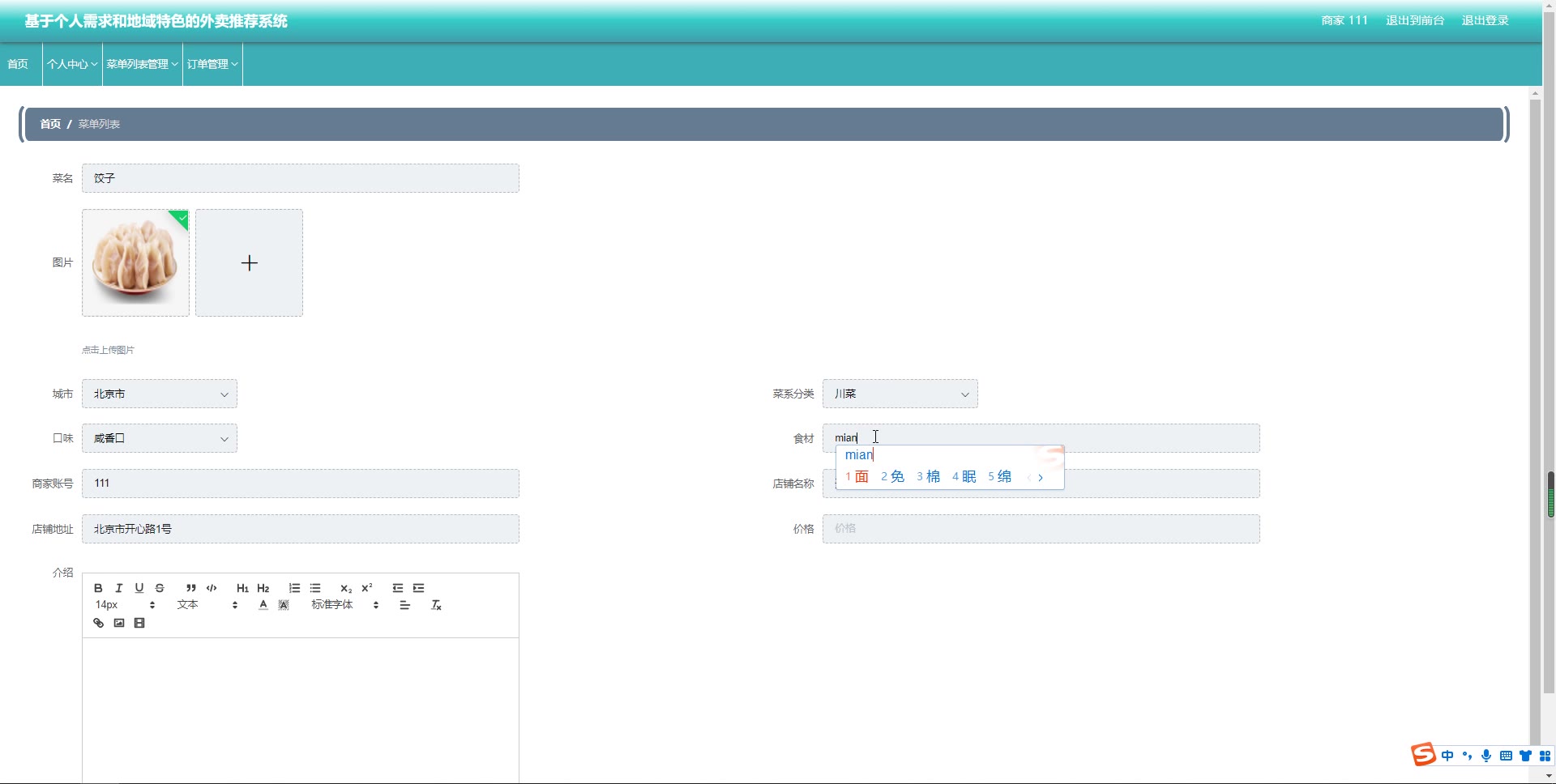Open the Sogou toolbox grid

pyautogui.click(x=1545, y=756)
